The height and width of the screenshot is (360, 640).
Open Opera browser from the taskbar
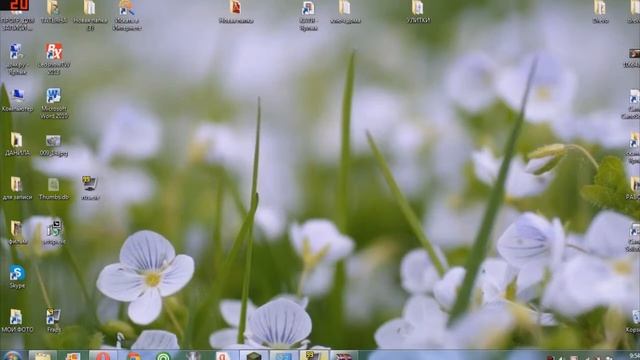pos(103,356)
